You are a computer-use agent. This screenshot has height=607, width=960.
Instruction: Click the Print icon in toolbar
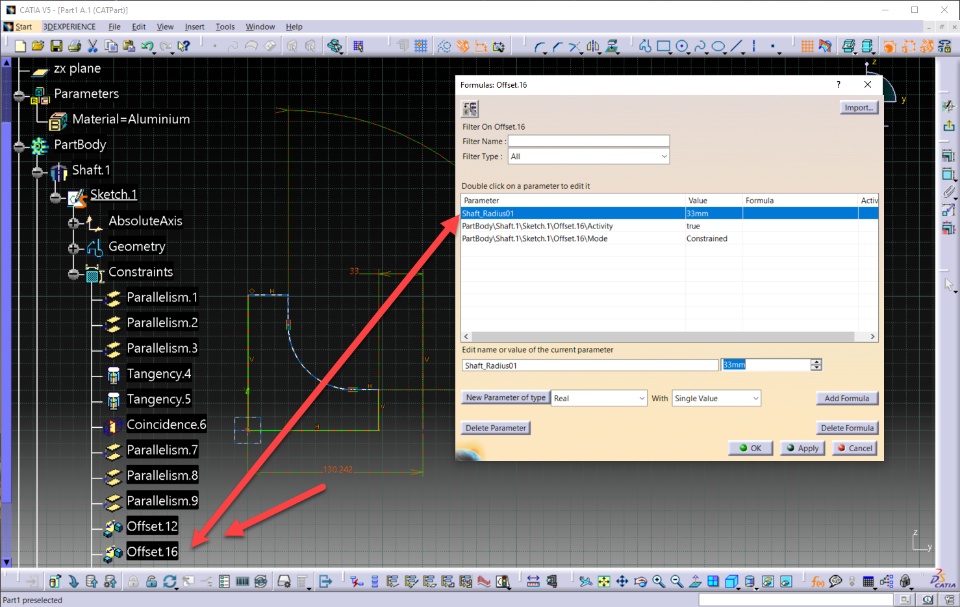tap(75, 46)
